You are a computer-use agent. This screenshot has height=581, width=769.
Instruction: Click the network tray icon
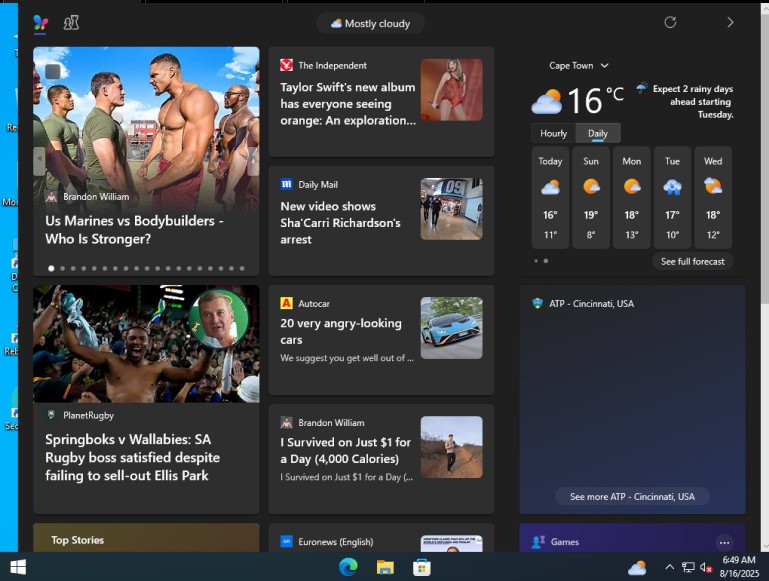tap(688, 567)
